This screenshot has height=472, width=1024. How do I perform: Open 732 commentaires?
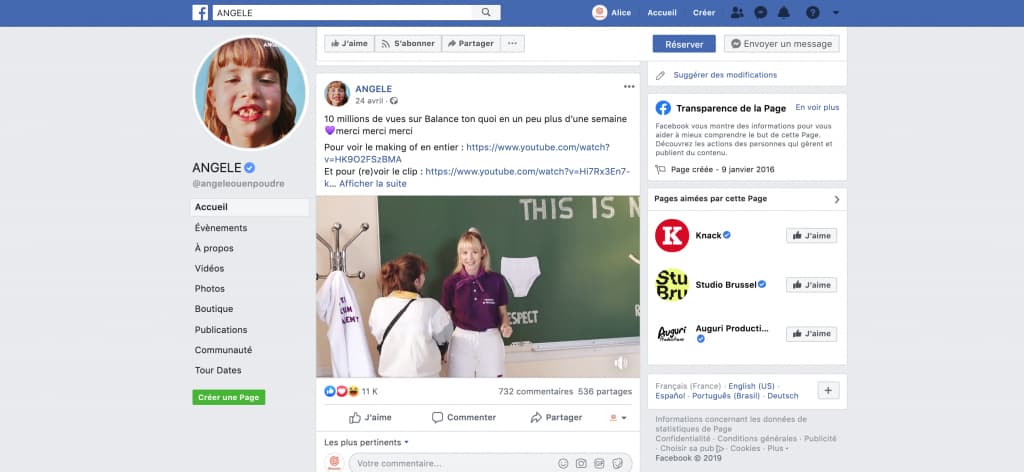[536, 392]
